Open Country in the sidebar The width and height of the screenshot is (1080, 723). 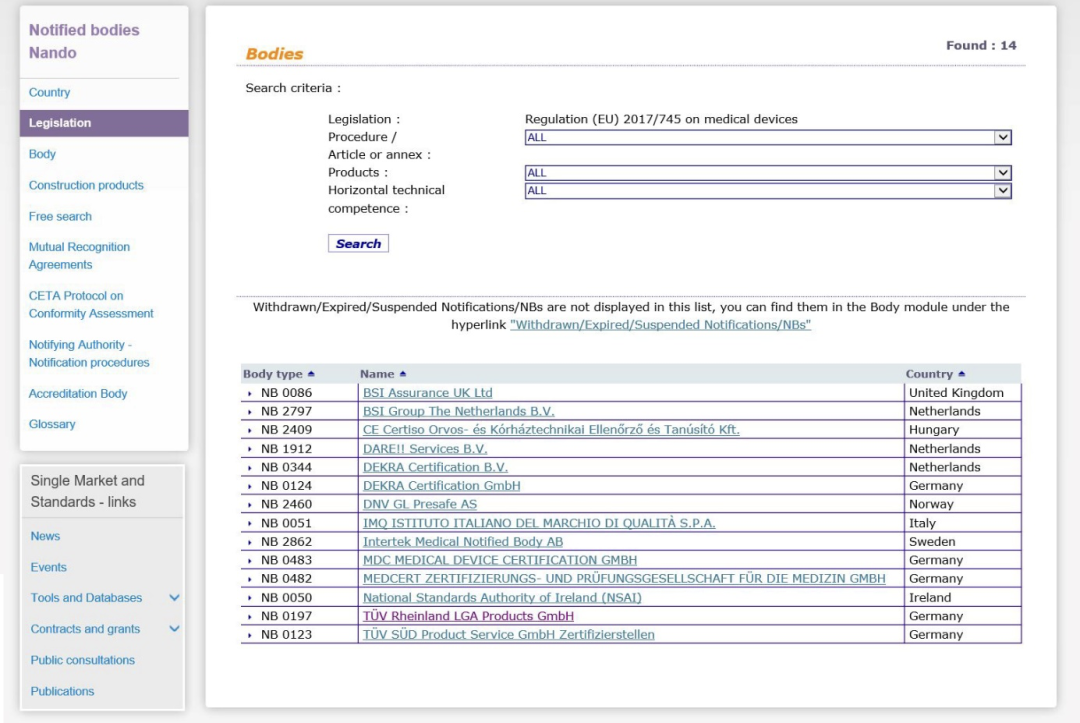point(50,92)
